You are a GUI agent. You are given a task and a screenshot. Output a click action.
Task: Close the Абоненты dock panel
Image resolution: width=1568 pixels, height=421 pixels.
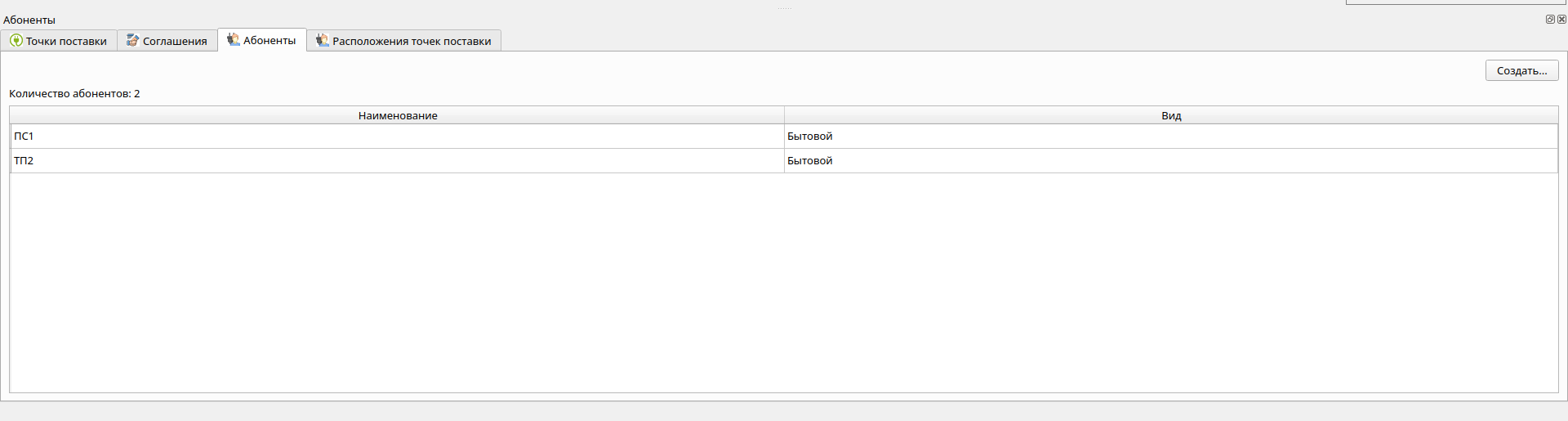click(x=1561, y=20)
